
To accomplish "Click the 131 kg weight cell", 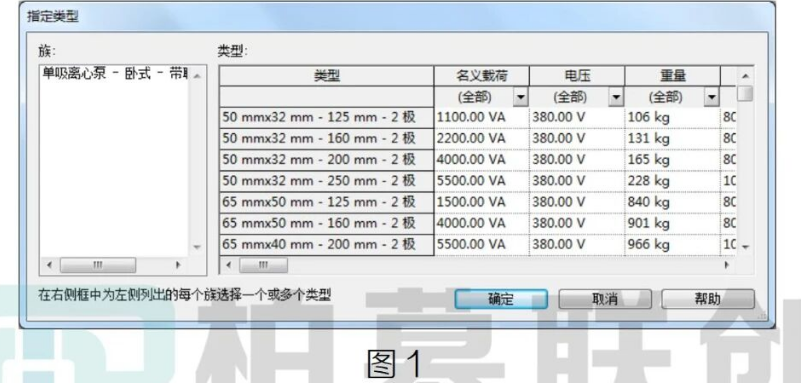I will coord(673,139).
